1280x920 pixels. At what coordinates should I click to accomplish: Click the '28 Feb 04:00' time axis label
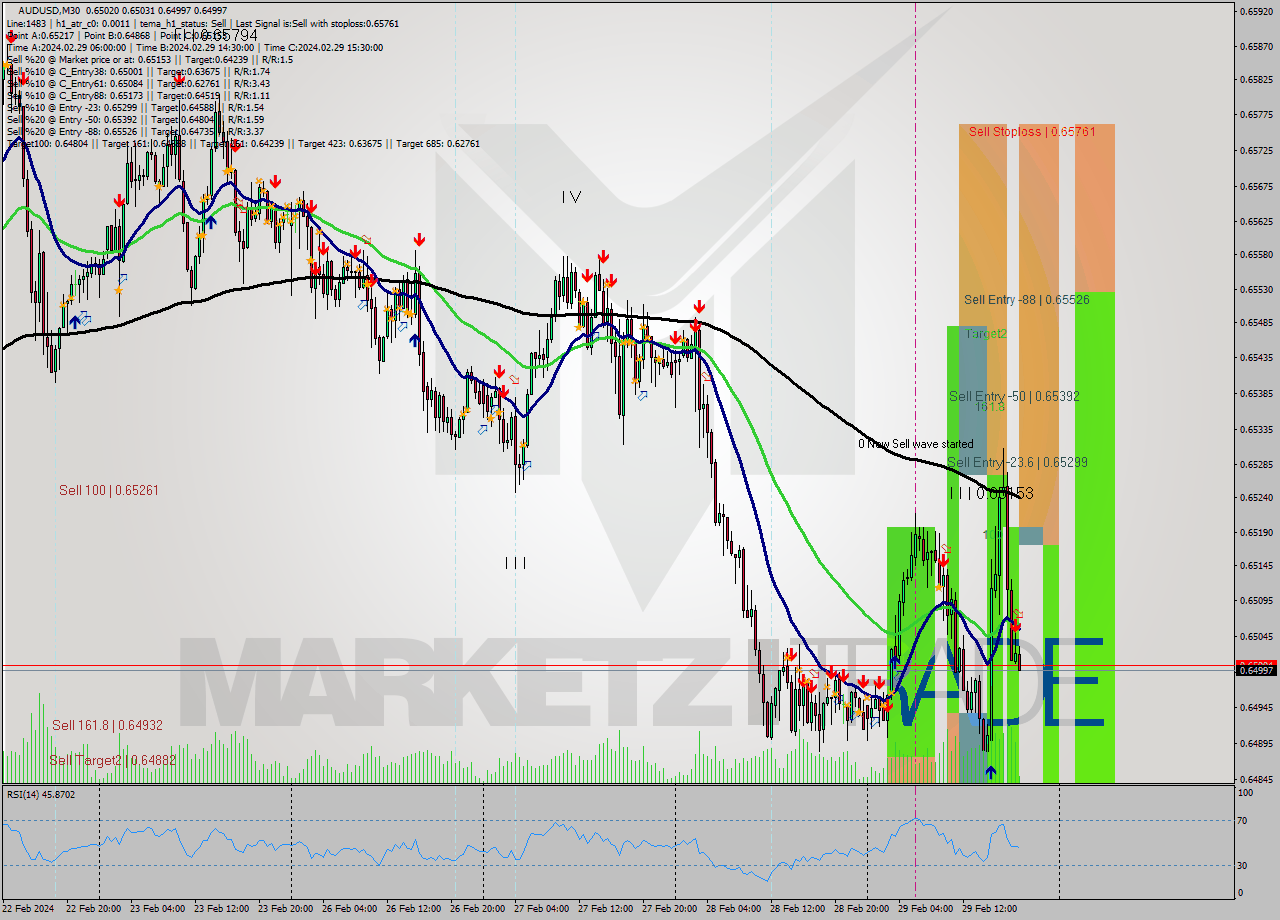point(733,909)
